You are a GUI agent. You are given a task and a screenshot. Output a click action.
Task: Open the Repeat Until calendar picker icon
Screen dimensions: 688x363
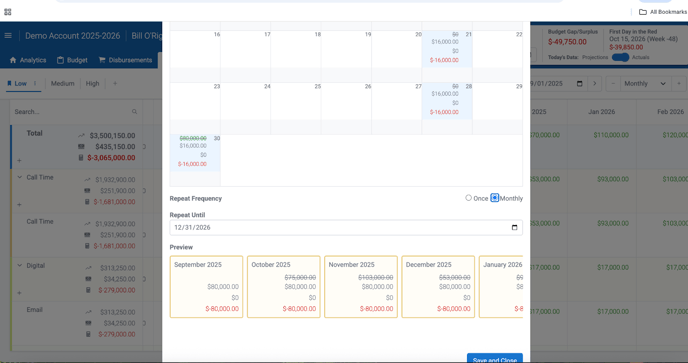coord(514,227)
